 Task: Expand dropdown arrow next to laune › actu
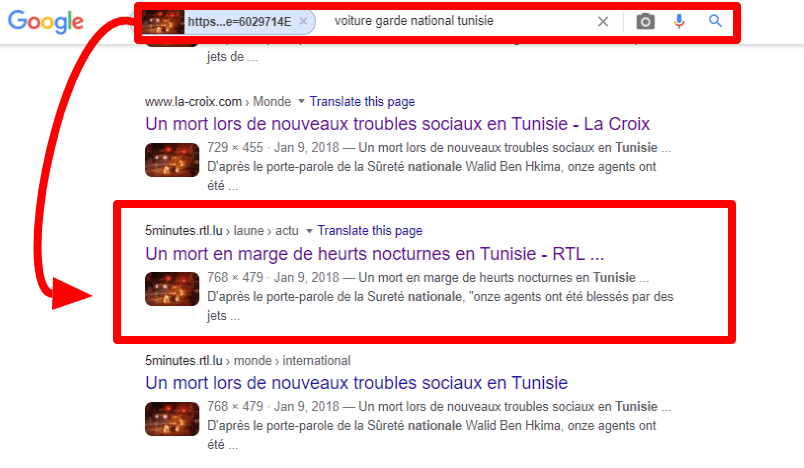click(310, 231)
